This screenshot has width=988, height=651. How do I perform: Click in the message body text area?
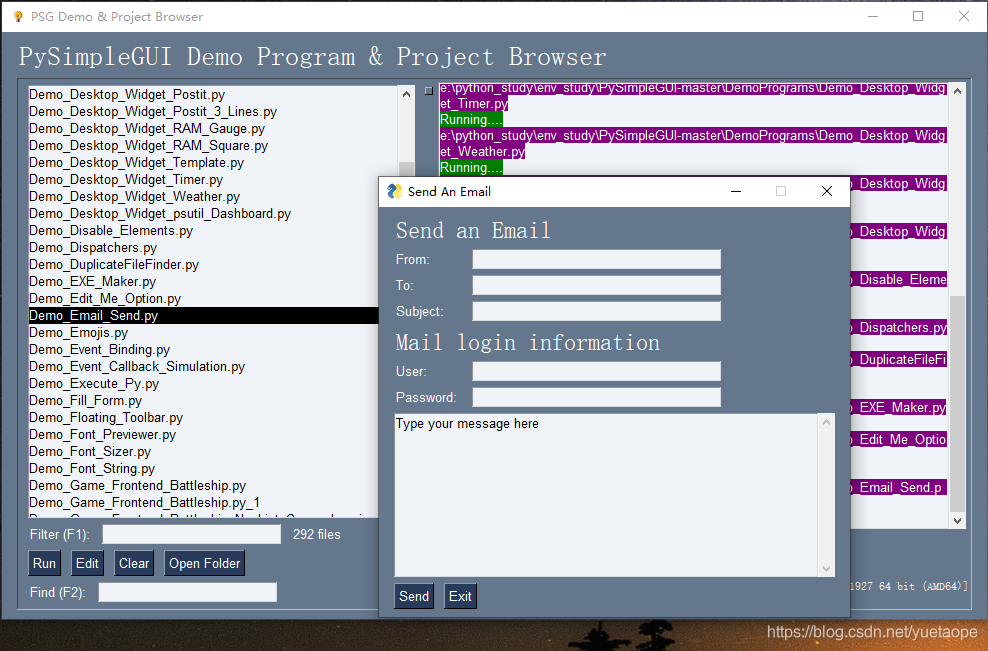point(606,495)
